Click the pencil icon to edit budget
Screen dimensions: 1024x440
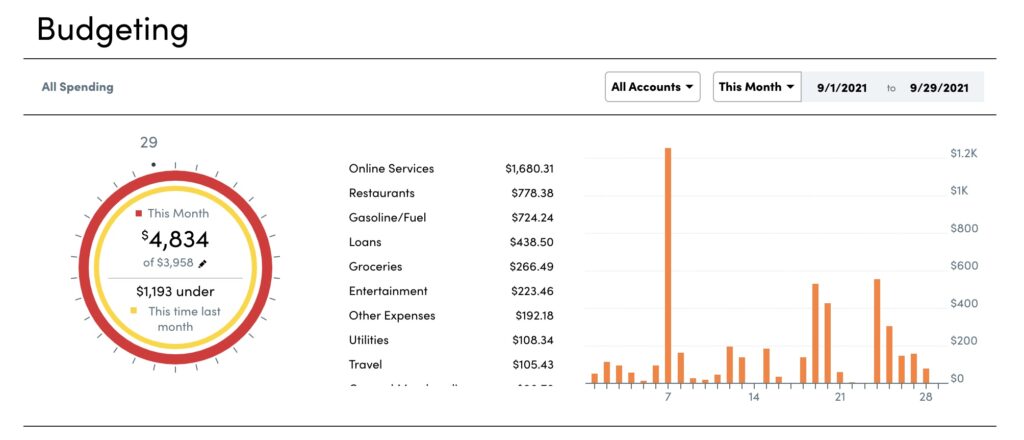pos(203,263)
